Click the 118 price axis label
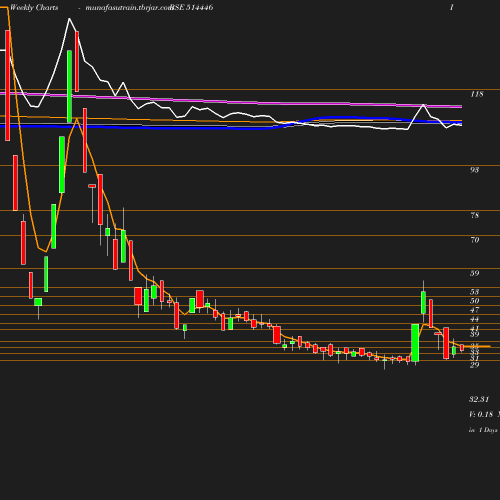This screenshot has height=500, width=500. point(477,94)
